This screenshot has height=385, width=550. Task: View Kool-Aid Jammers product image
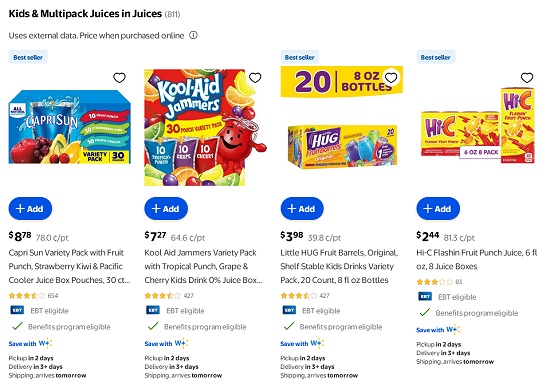(205, 127)
